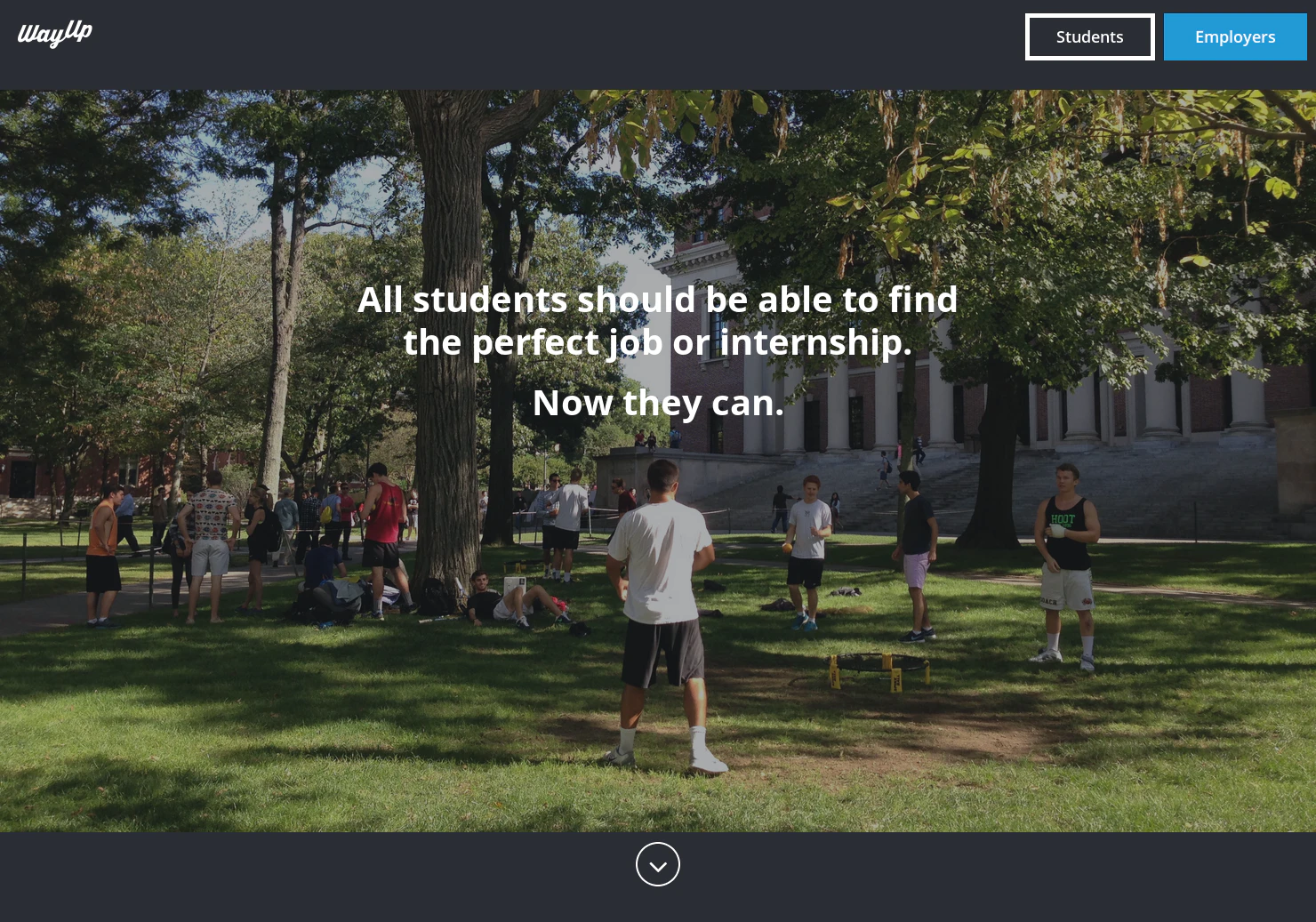Click "the perfect job or internship." line
The height and width of the screenshot is (922, 1316).
point(658,342)
